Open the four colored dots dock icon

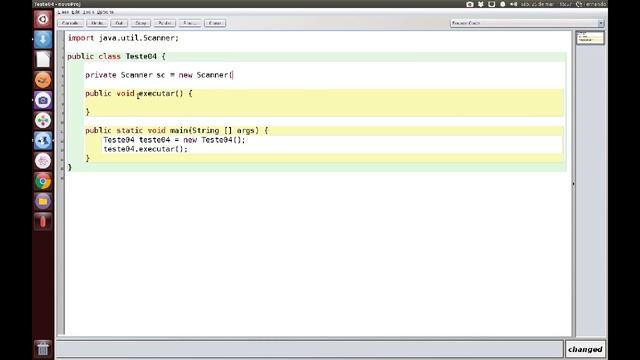[43, 120]
